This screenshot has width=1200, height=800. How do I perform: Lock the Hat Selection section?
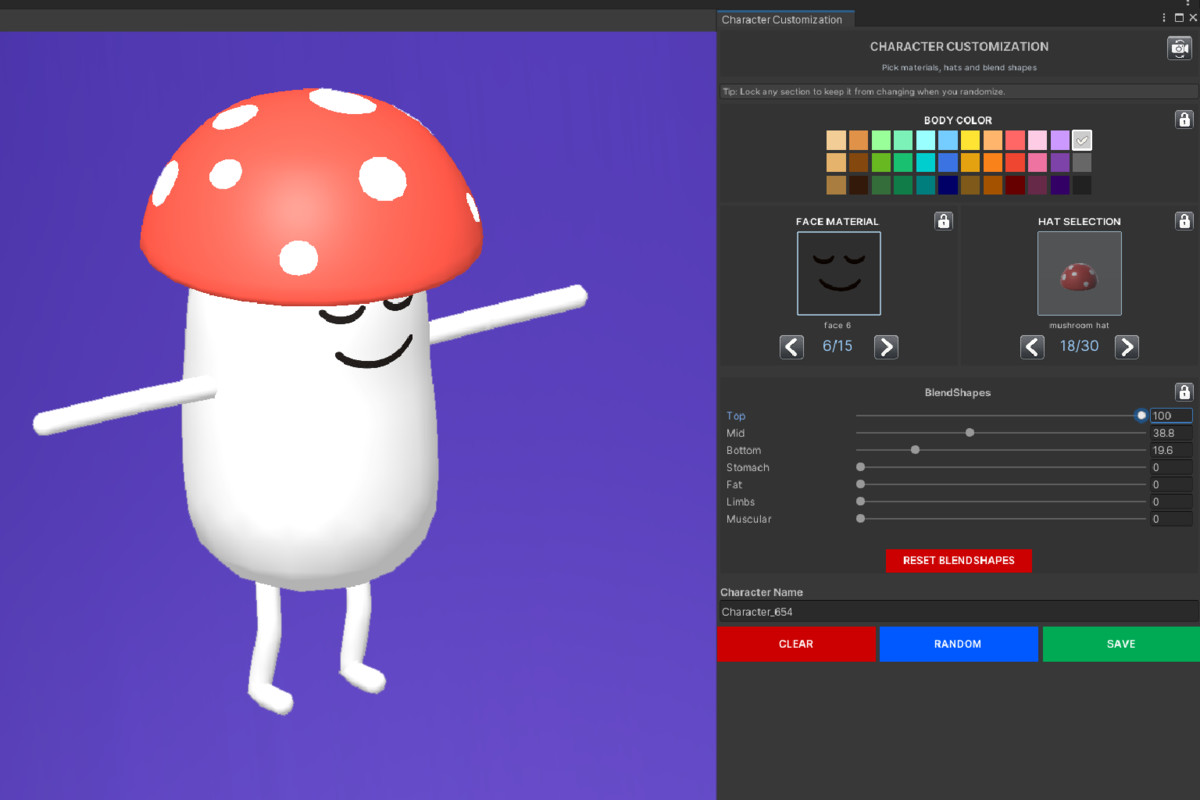point(1184,220)
